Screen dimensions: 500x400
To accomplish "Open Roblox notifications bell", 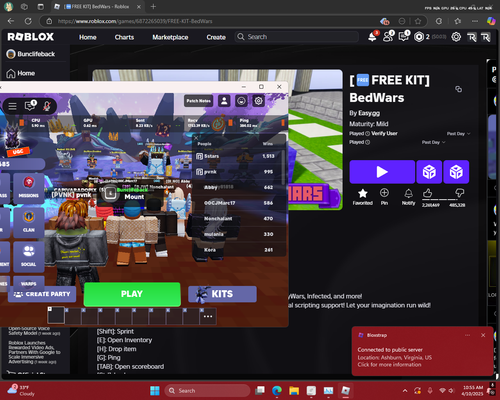I will pos(372,37).
